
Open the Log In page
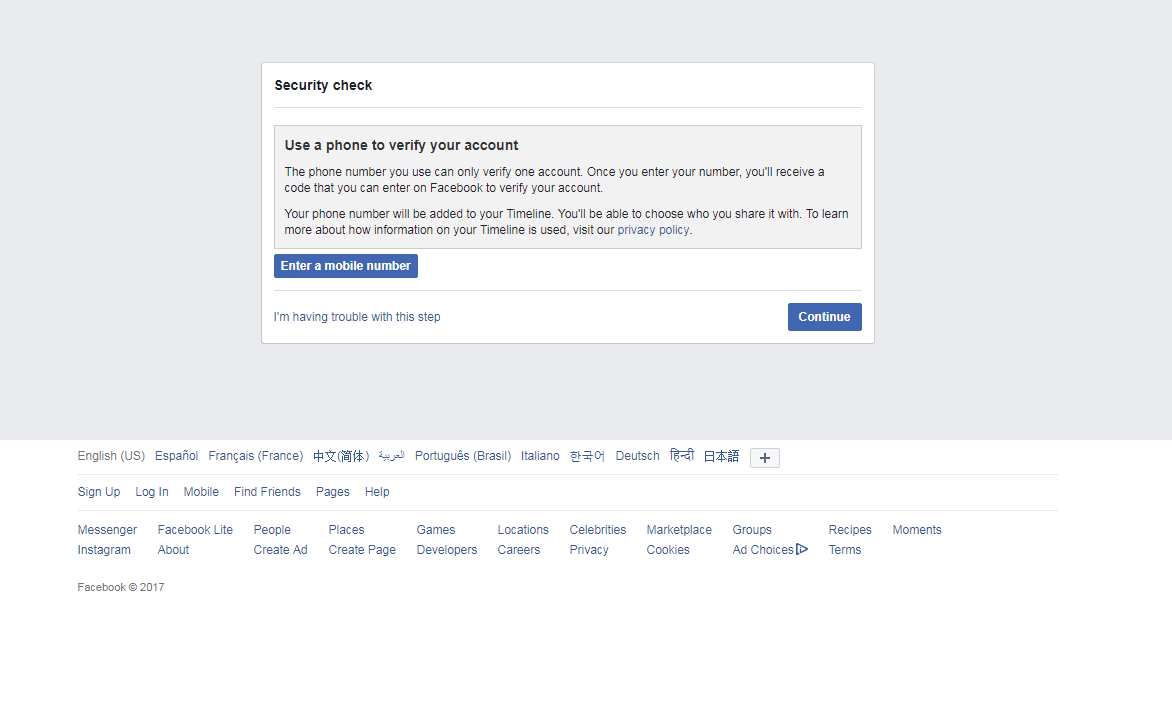coord(151,491)
